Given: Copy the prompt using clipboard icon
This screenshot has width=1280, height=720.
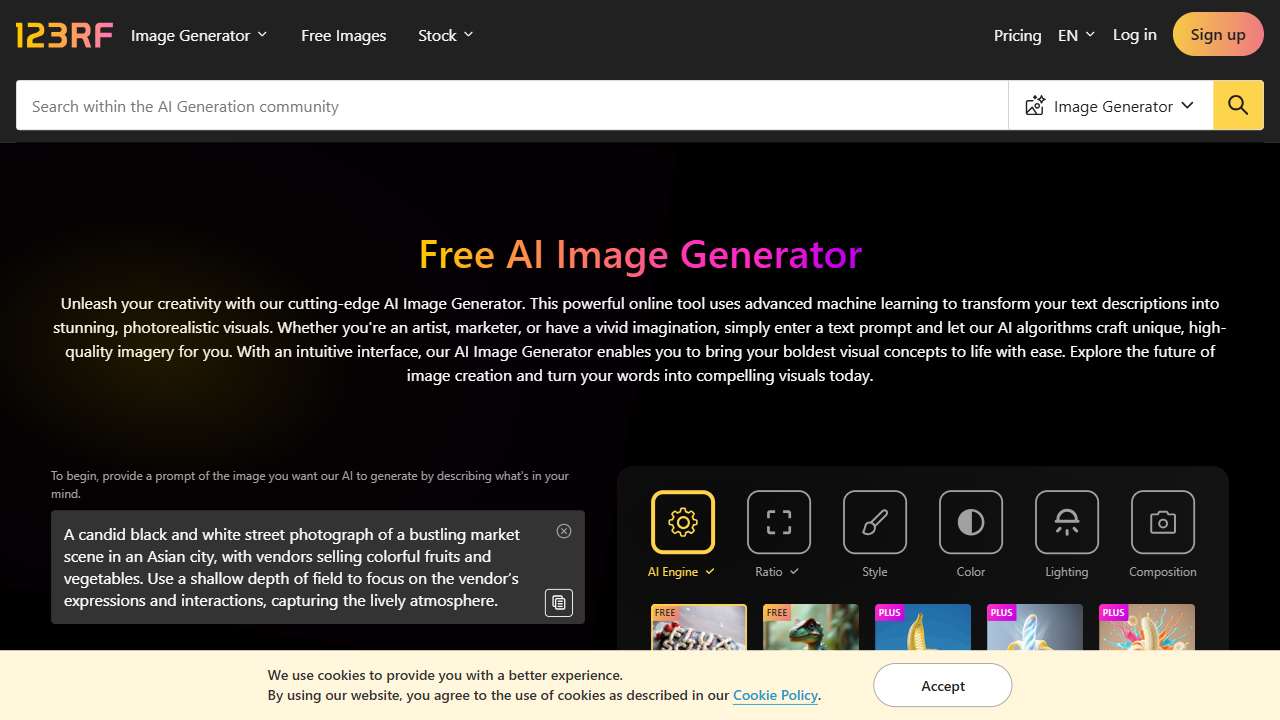Looking at the screenshot, I should [x=559, y=602].
